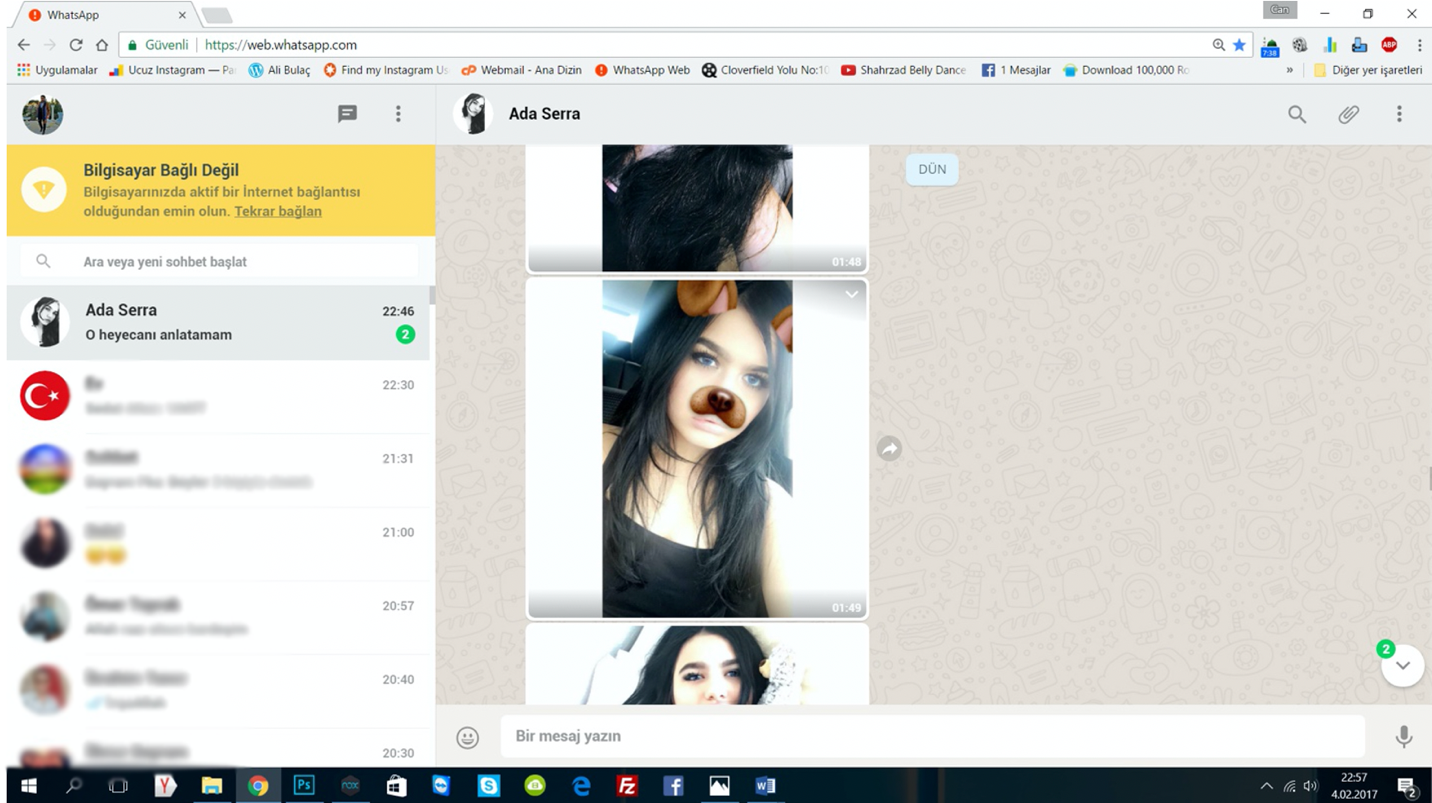Open the WhatsApp Web bookmark

coord(642,70)
